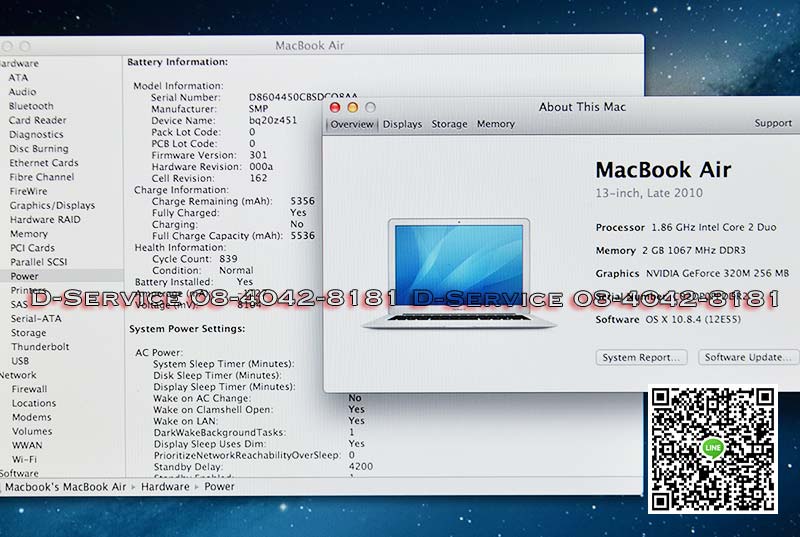The height and width of the screenshot is (537, 800).
Task: Select Thunderbolt in the sidebar
Action: 40,347
